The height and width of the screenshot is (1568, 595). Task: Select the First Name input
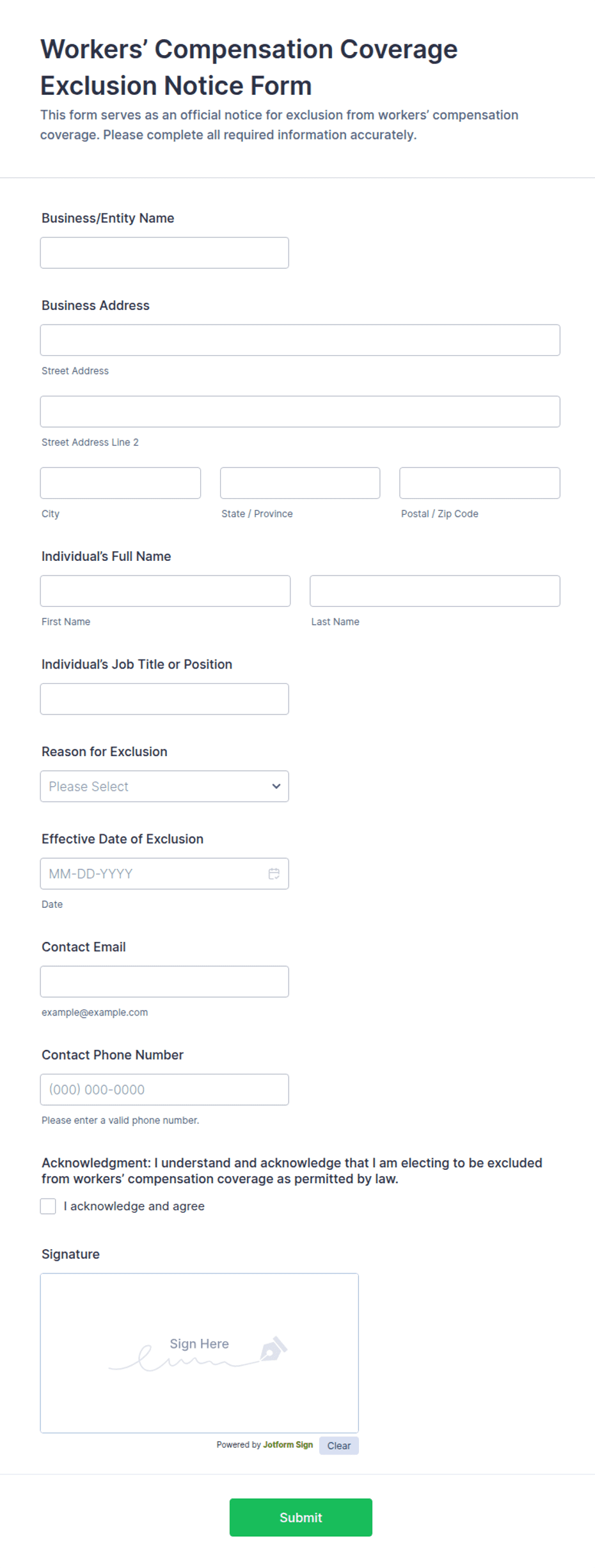pyautogui.click(x=165, y=591)
